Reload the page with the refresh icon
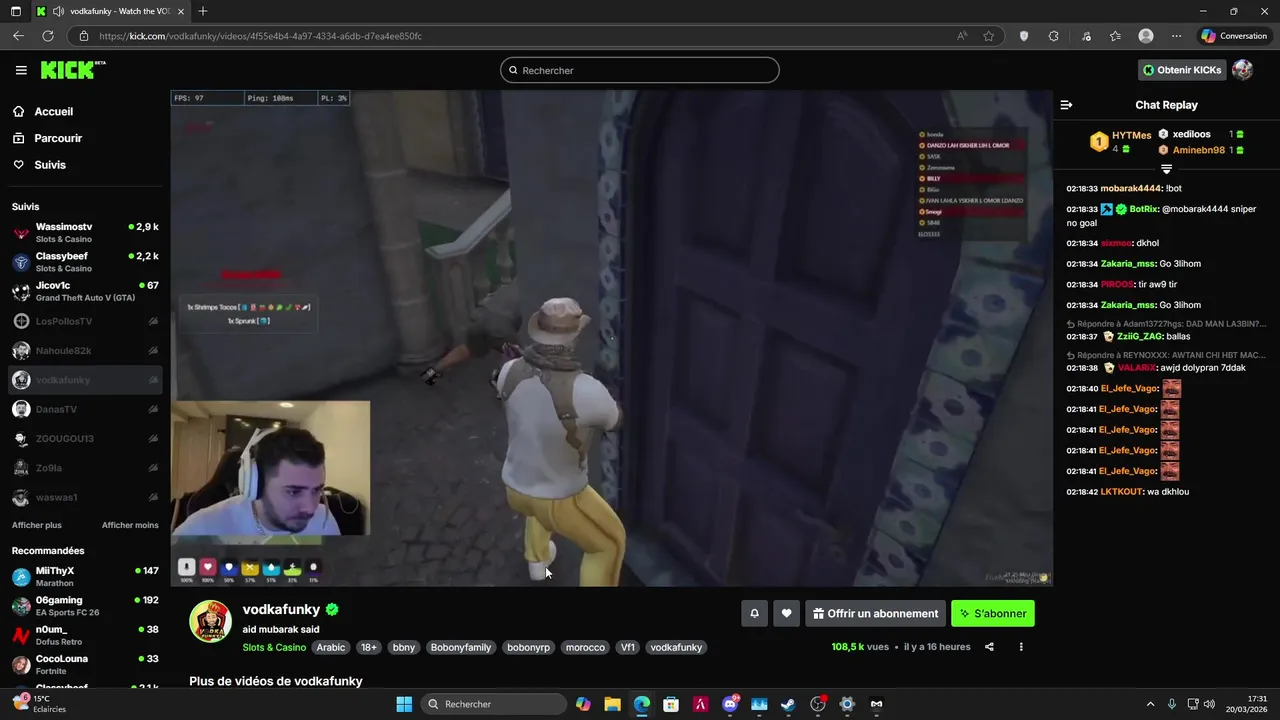This screenshot has height=720, width=1280. pyautogui.click(x=47, y=36)
